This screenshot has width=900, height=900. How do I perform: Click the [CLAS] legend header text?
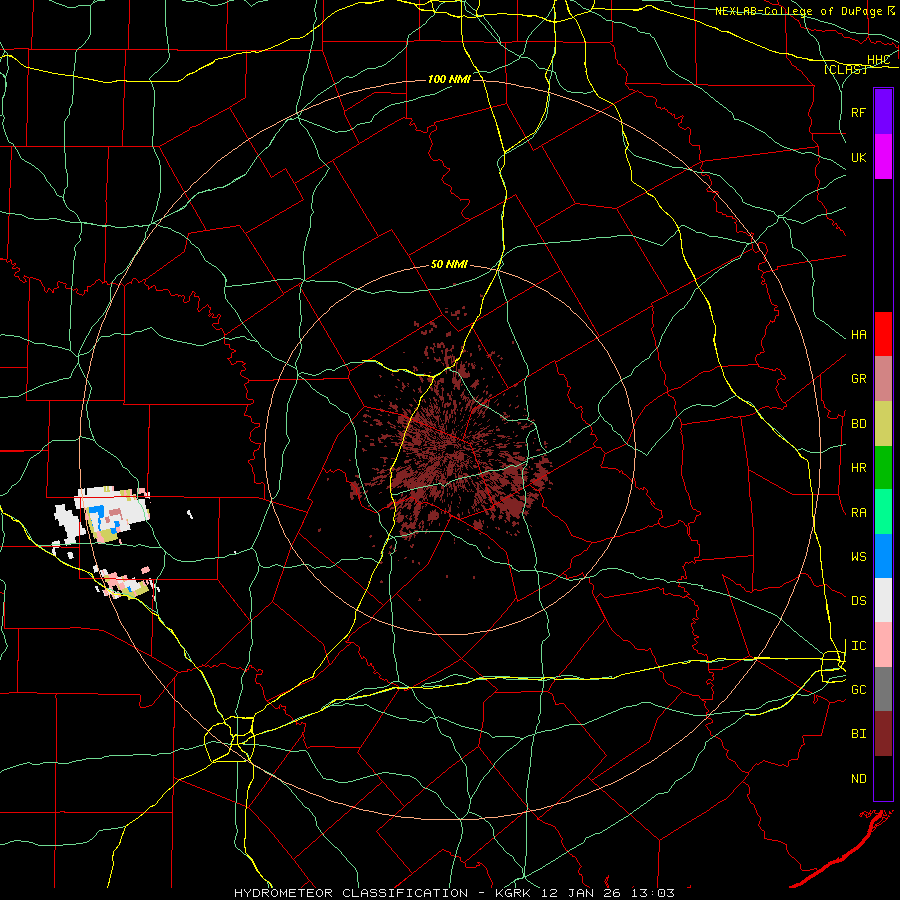point(845,69)
